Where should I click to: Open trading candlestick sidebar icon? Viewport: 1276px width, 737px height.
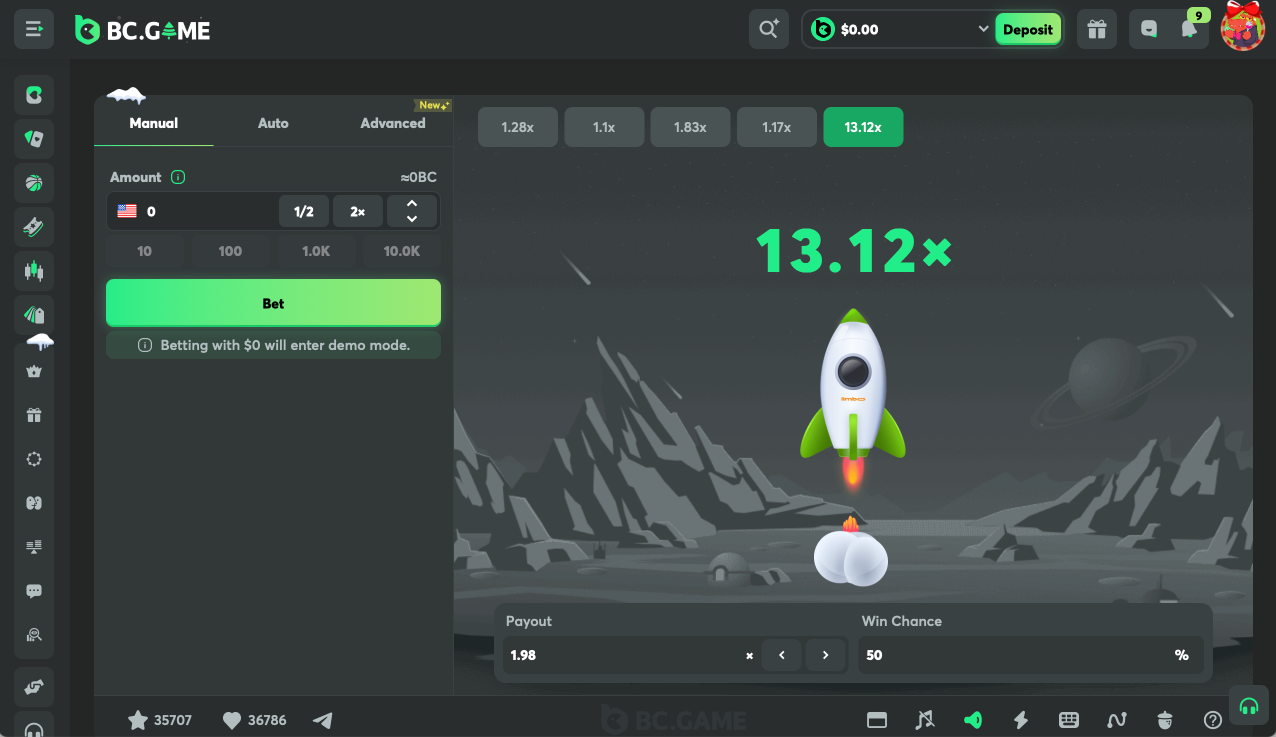(x=34, y=271)
